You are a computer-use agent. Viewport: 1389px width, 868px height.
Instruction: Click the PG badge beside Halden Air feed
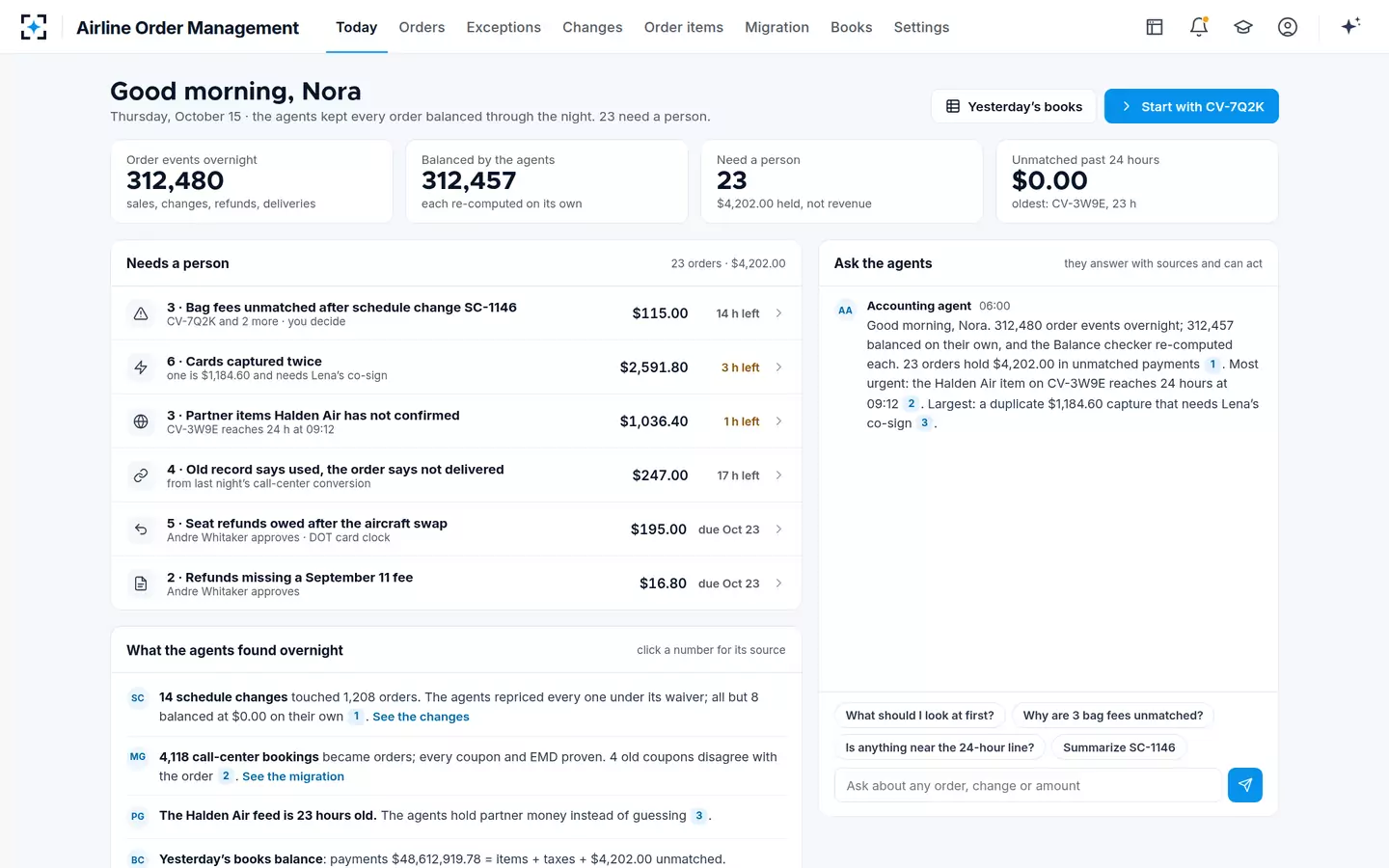pyautogui.click(x=138, y=816)
